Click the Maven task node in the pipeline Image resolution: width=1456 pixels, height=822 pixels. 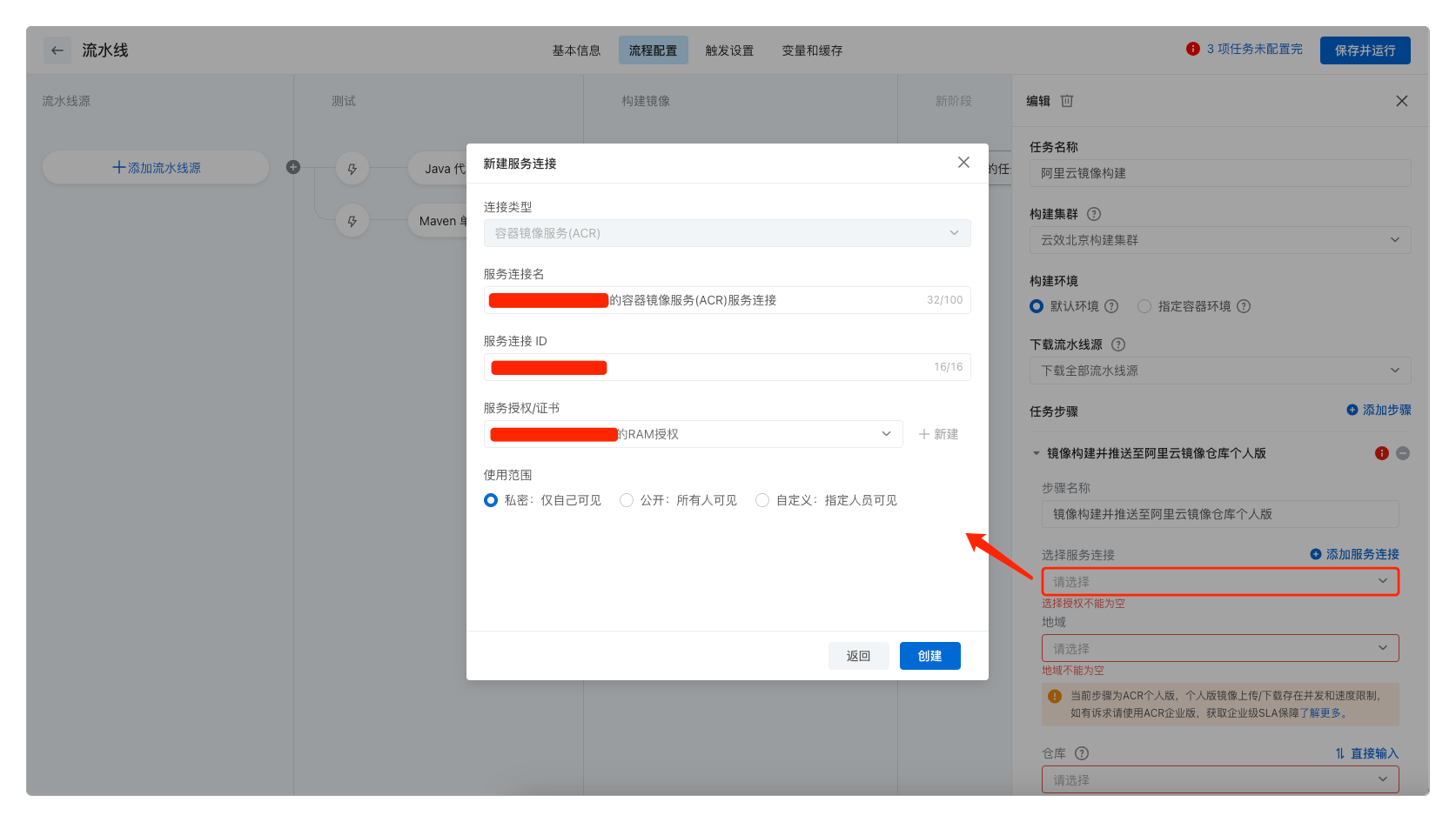tap(438, 221)
